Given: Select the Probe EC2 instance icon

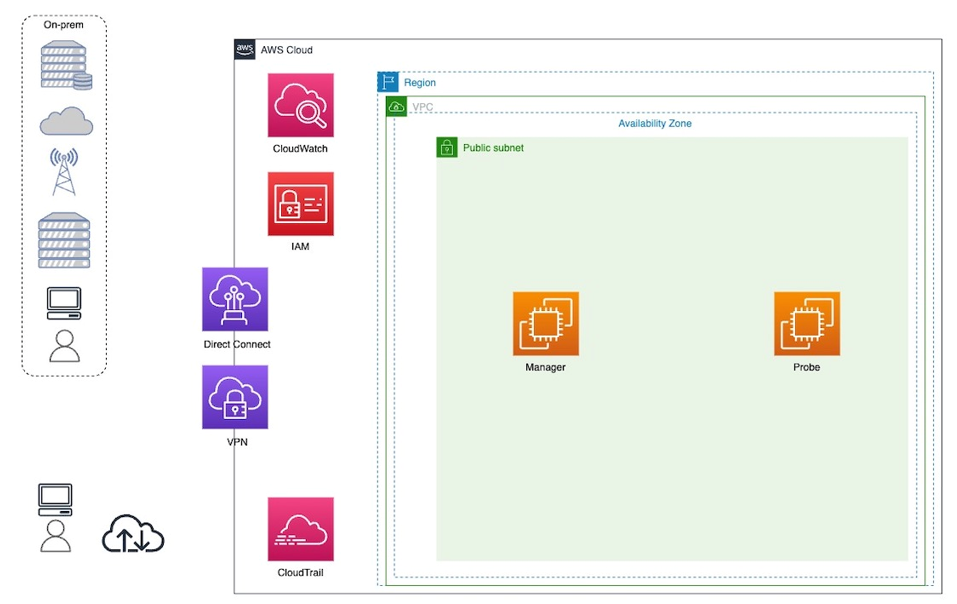Looking at the screenshot, I should (x=806, y=324).
